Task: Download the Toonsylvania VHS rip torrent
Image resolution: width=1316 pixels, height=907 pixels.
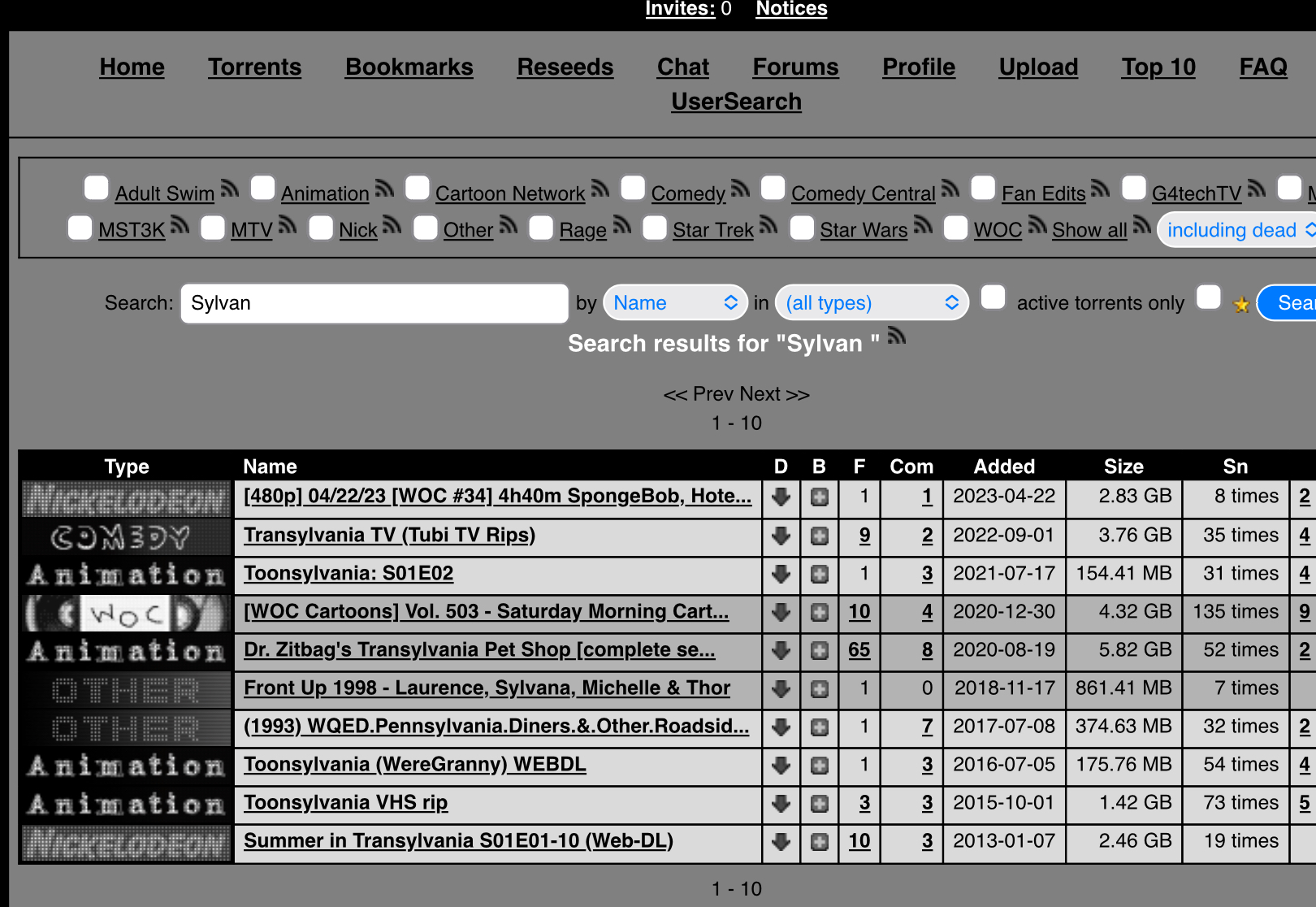Action: [781, 803]
